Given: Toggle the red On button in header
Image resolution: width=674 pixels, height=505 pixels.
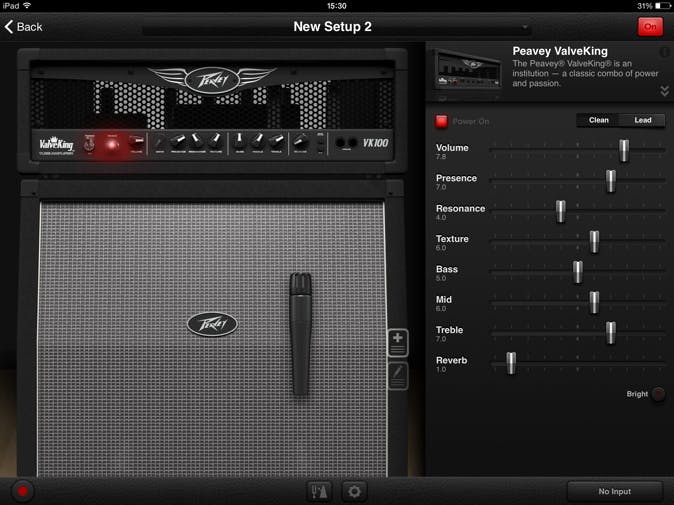Looking at the screenshot, I should tap(650, 27).
